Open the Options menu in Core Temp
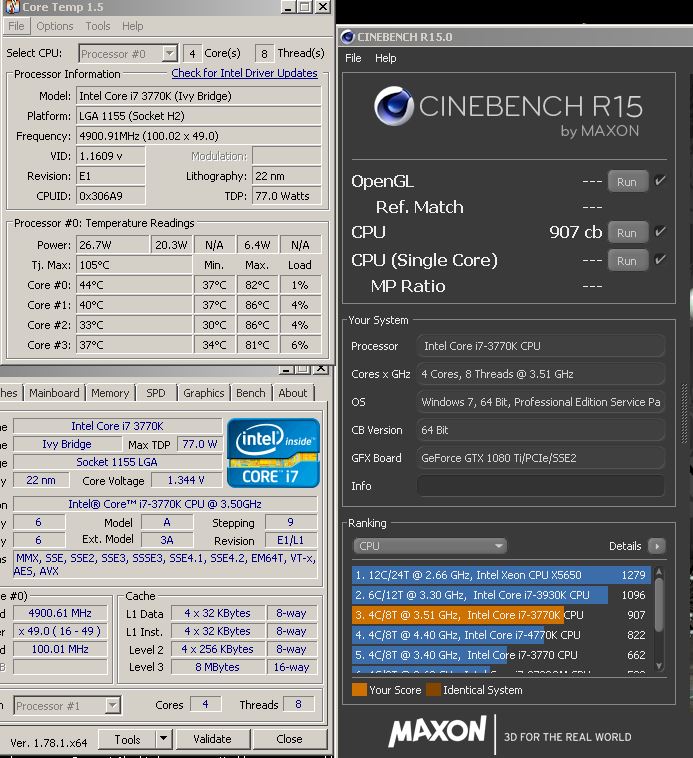693x758 pixels. 55,26
